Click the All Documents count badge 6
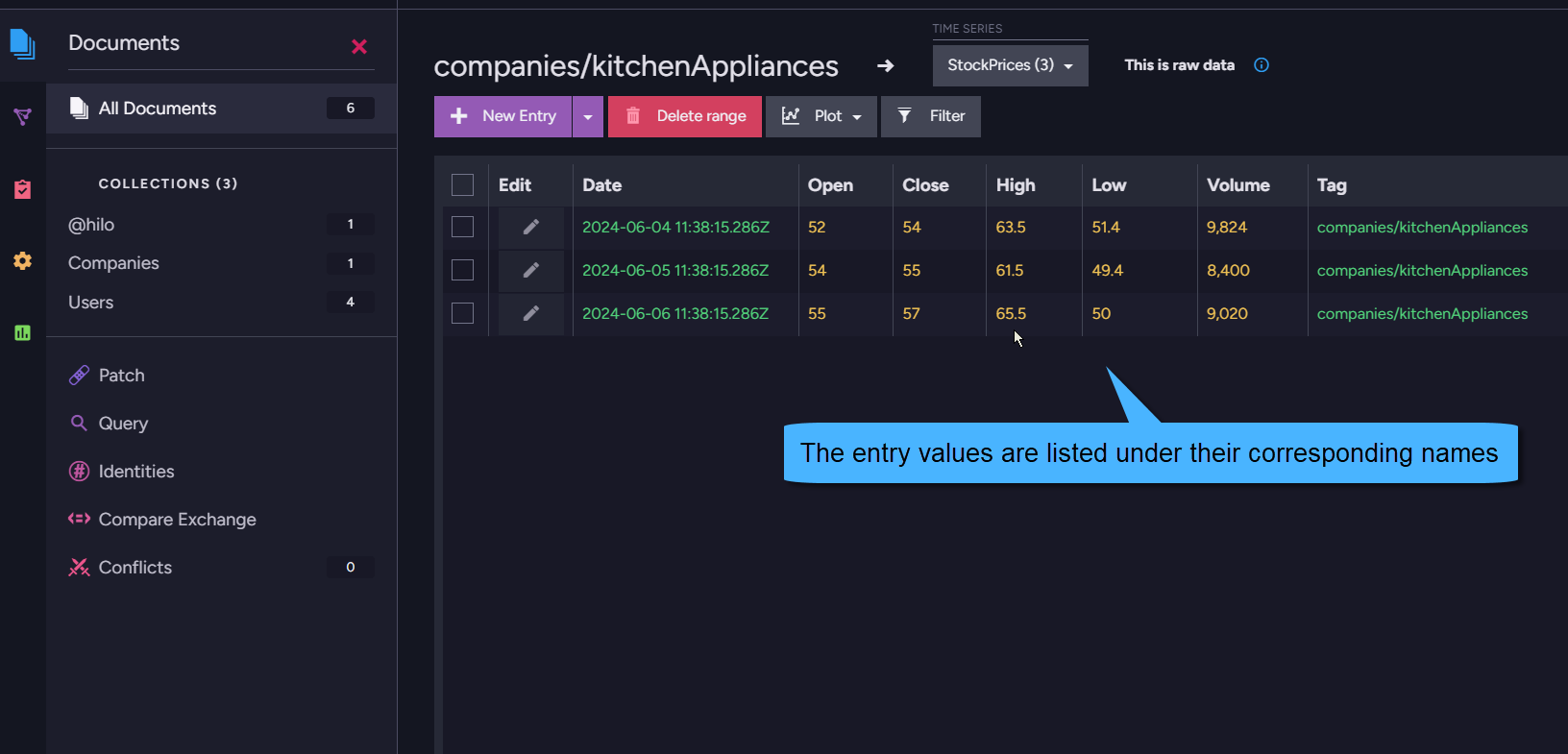The height and width of the screenshot is (754, 1568). point(351,109)
